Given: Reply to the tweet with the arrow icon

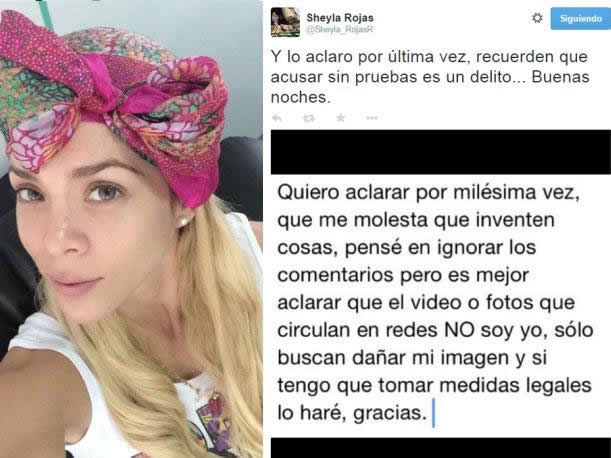Looking at the screenshot, I should point(277,118).
